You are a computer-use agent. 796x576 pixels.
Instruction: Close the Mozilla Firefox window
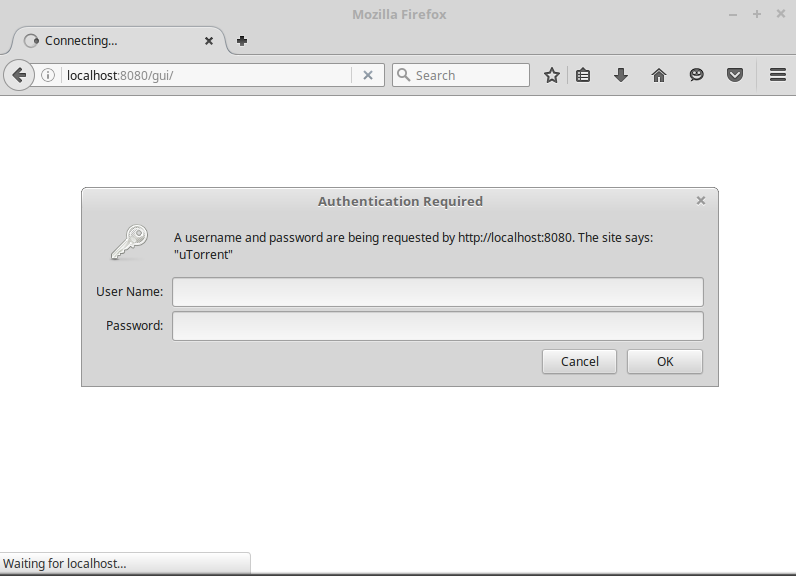coord(781,14)
